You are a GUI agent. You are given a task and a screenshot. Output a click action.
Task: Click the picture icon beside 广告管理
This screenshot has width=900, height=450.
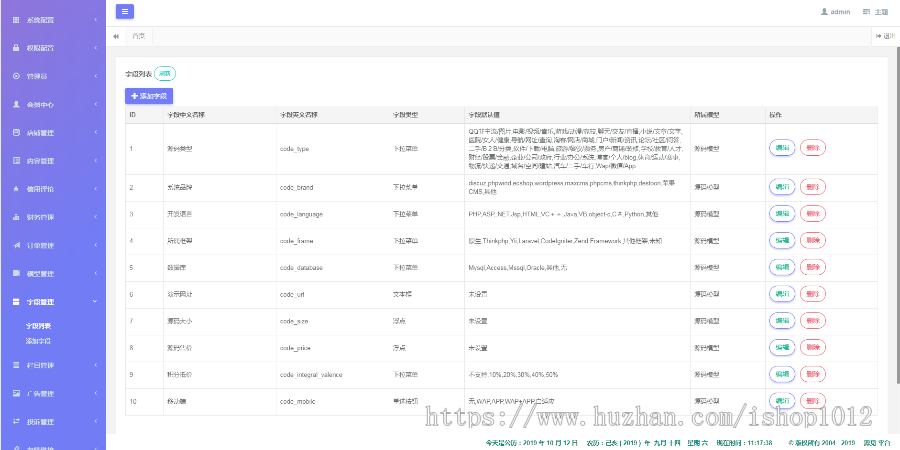pyautogui.click(x=17, y=393)
